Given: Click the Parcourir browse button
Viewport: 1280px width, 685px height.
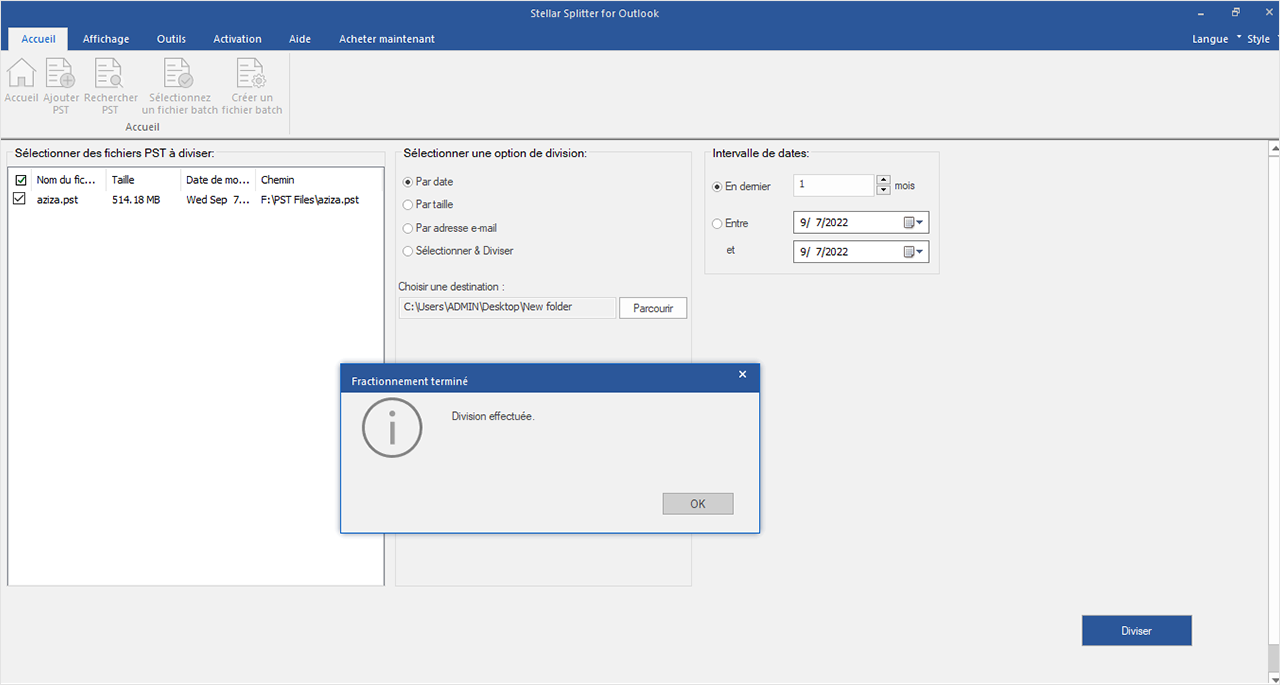Looking at the screenshot, I should [653, 308].
